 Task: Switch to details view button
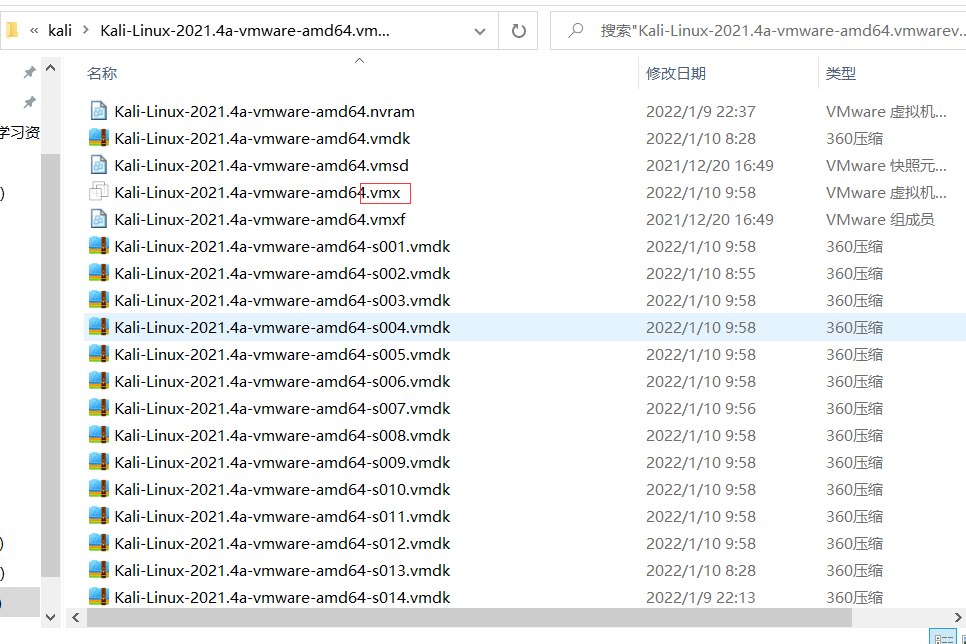click(943, 637)
